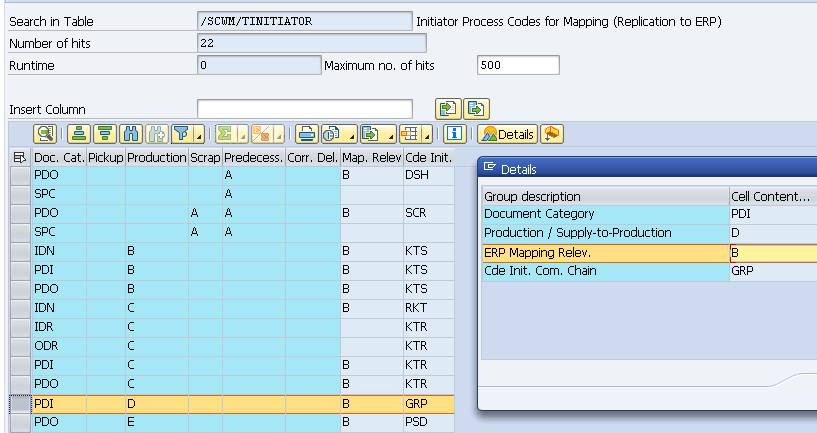Select the ERP Mapping Relev. row in Details

point(605,252)
